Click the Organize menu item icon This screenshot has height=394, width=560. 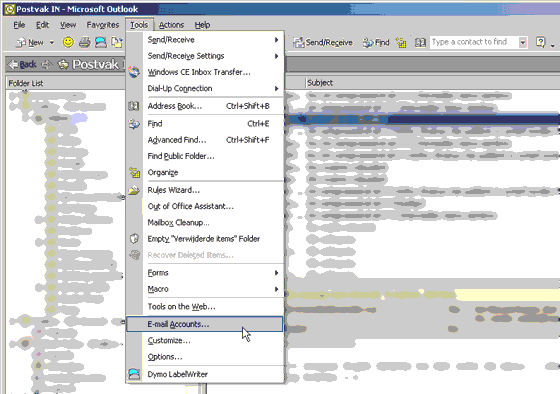click(134, 172)
